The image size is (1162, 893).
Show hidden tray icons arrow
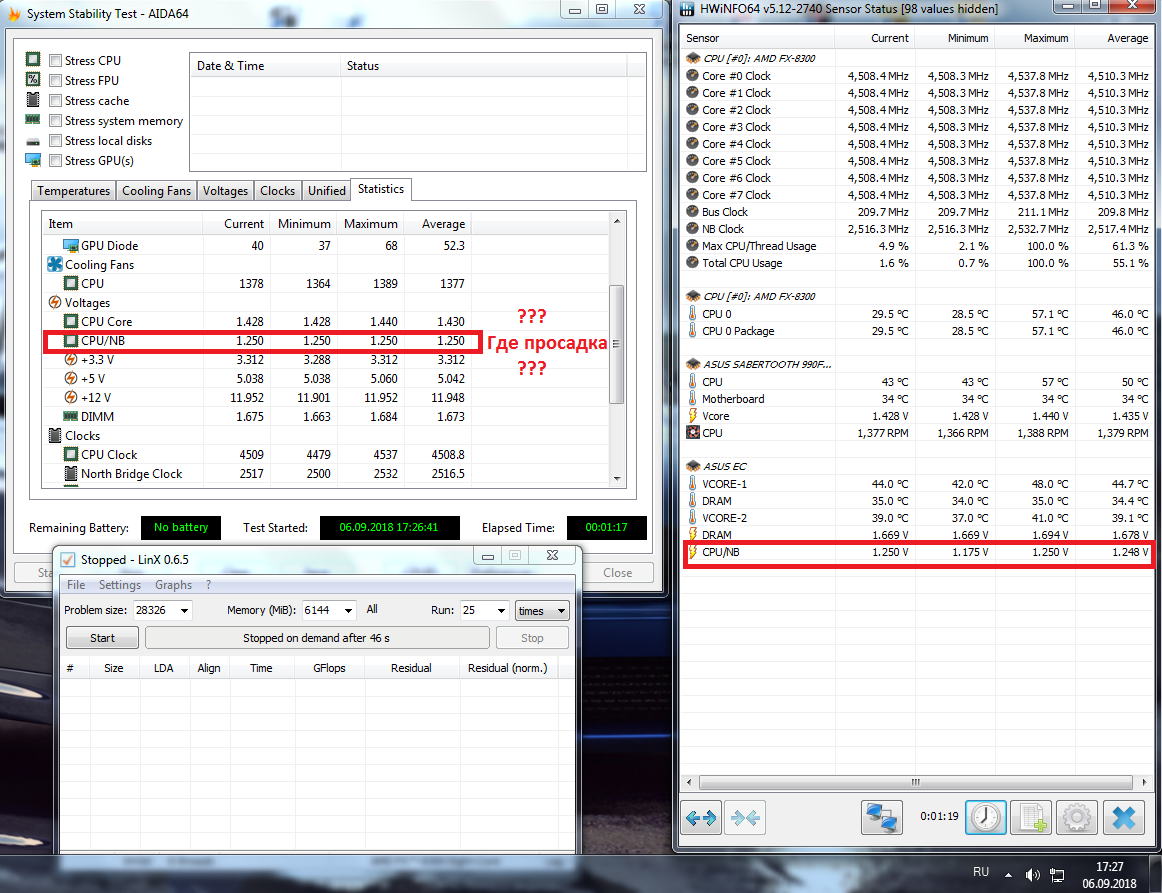point(1008,875)
